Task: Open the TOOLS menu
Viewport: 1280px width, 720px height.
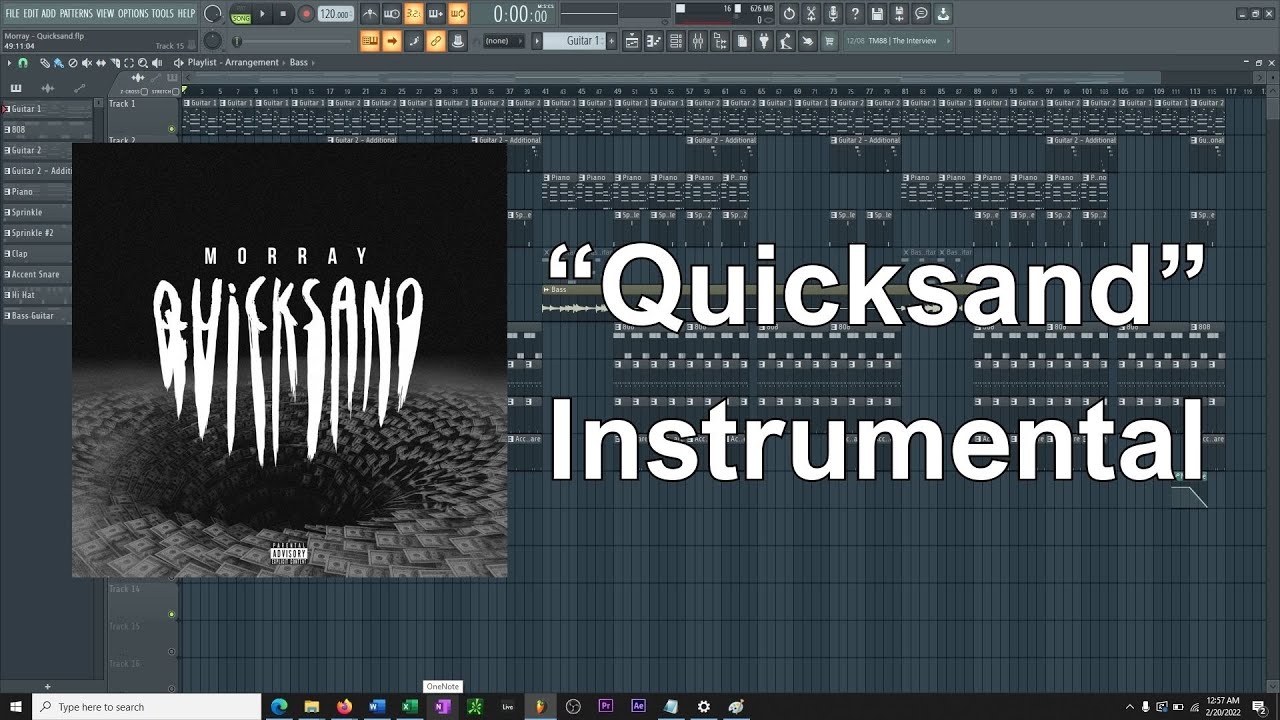Action: pyautogui.click(x=162, y=13)
